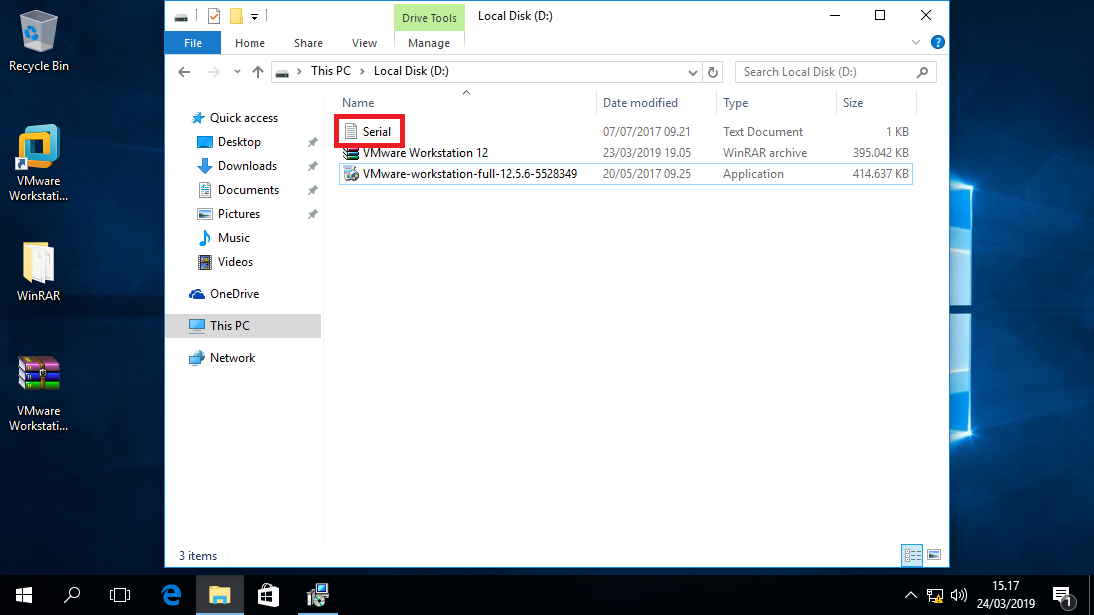Screen dimensions: 1094x615
Task: Open the volume tray icon
Action: tap(959, 595)
